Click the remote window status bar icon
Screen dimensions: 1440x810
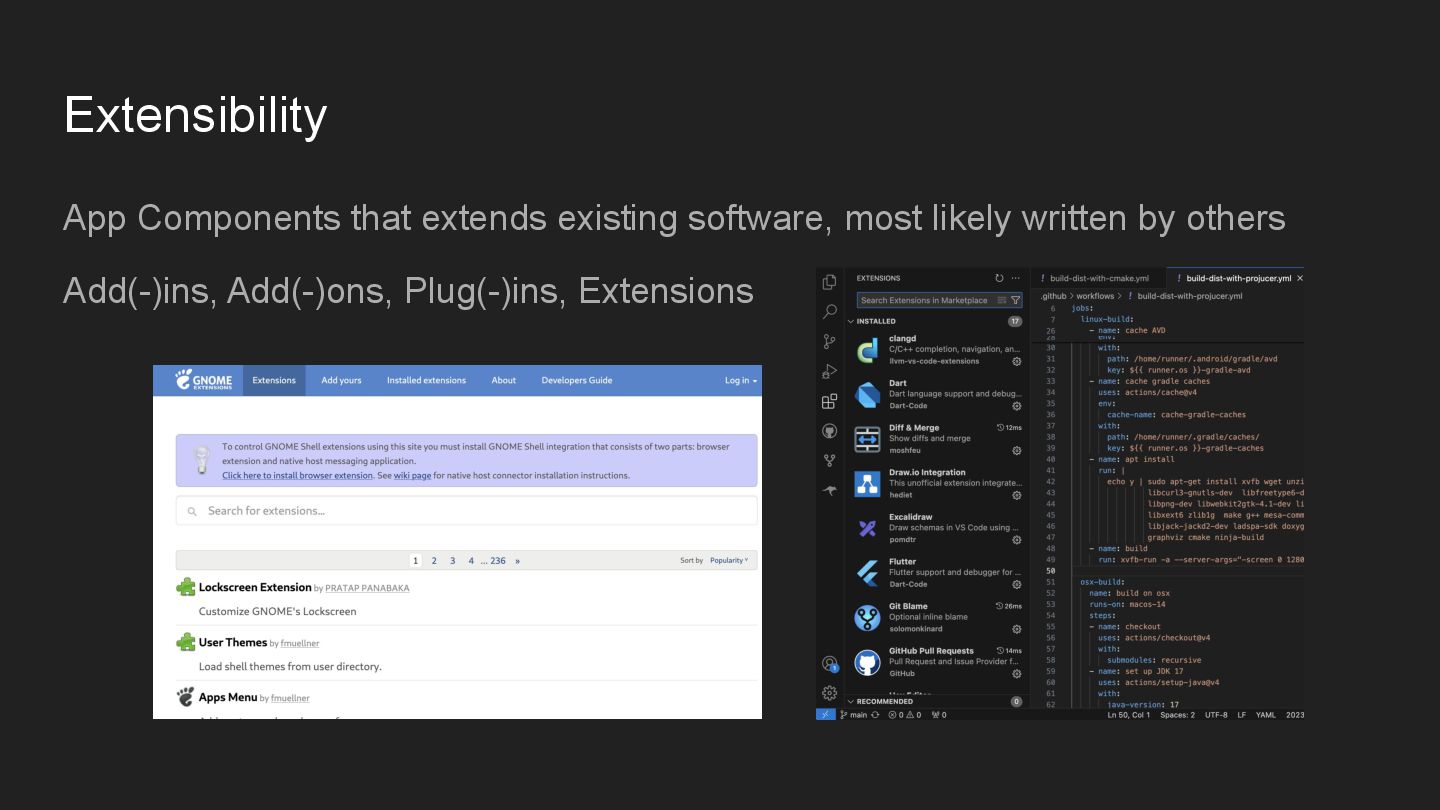[x=825, y=714]
